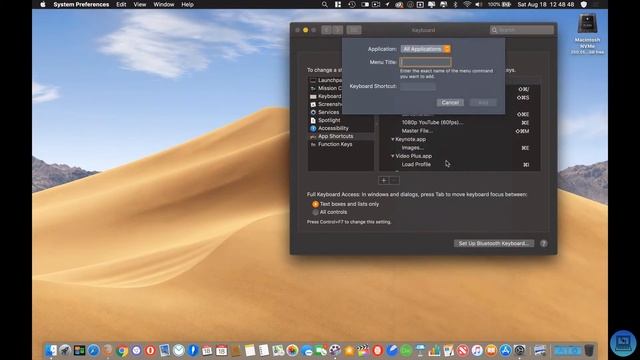Open the Trash in the Dock
Viewport: 640px width, 360px height.
click(589, 350)
